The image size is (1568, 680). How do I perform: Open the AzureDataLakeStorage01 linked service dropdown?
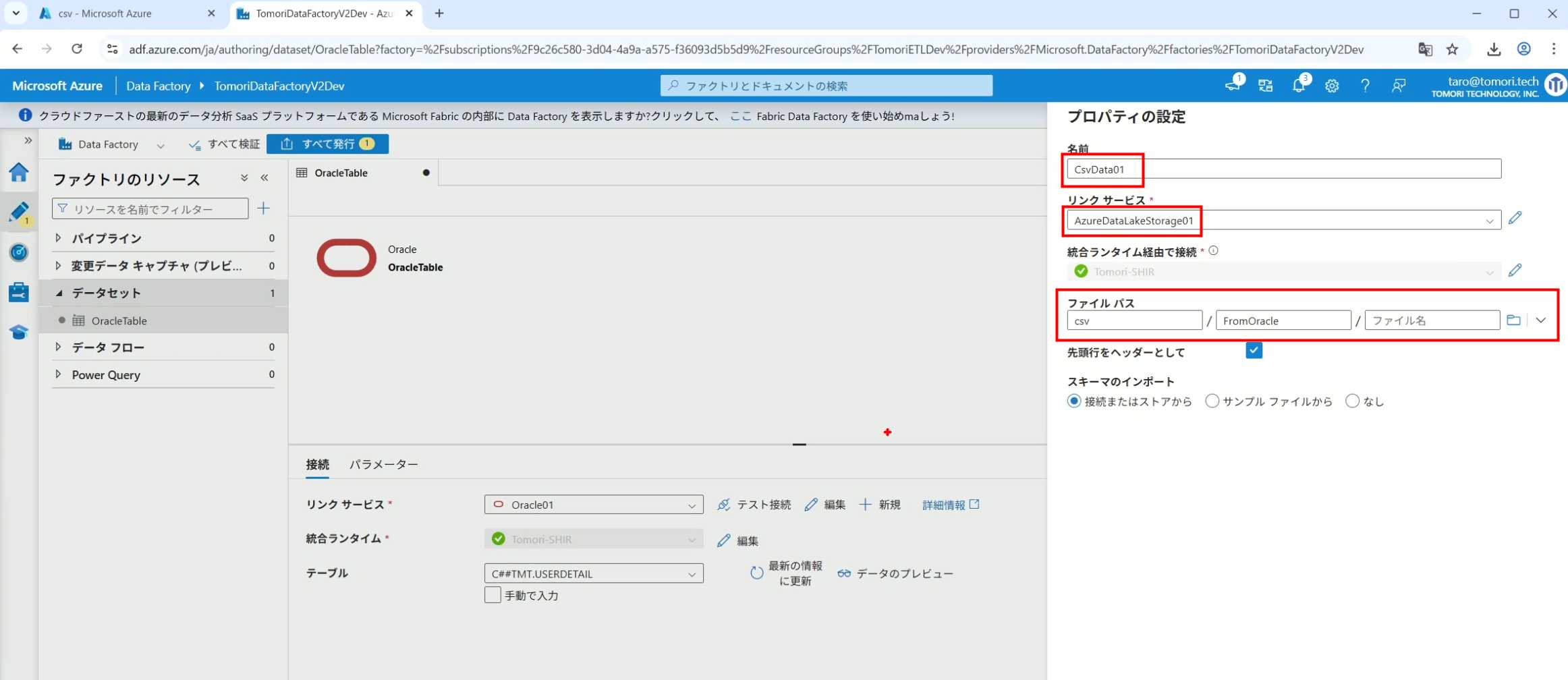point(1282,221)
